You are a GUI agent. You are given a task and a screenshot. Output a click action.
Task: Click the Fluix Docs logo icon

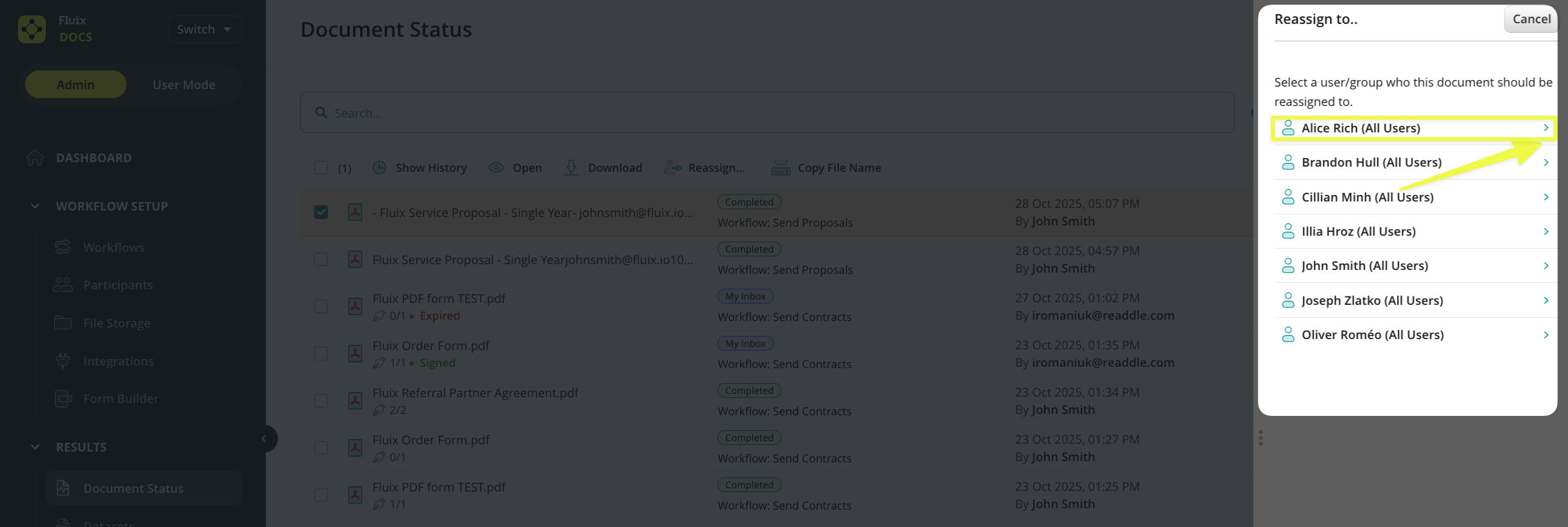pos(32,29)
